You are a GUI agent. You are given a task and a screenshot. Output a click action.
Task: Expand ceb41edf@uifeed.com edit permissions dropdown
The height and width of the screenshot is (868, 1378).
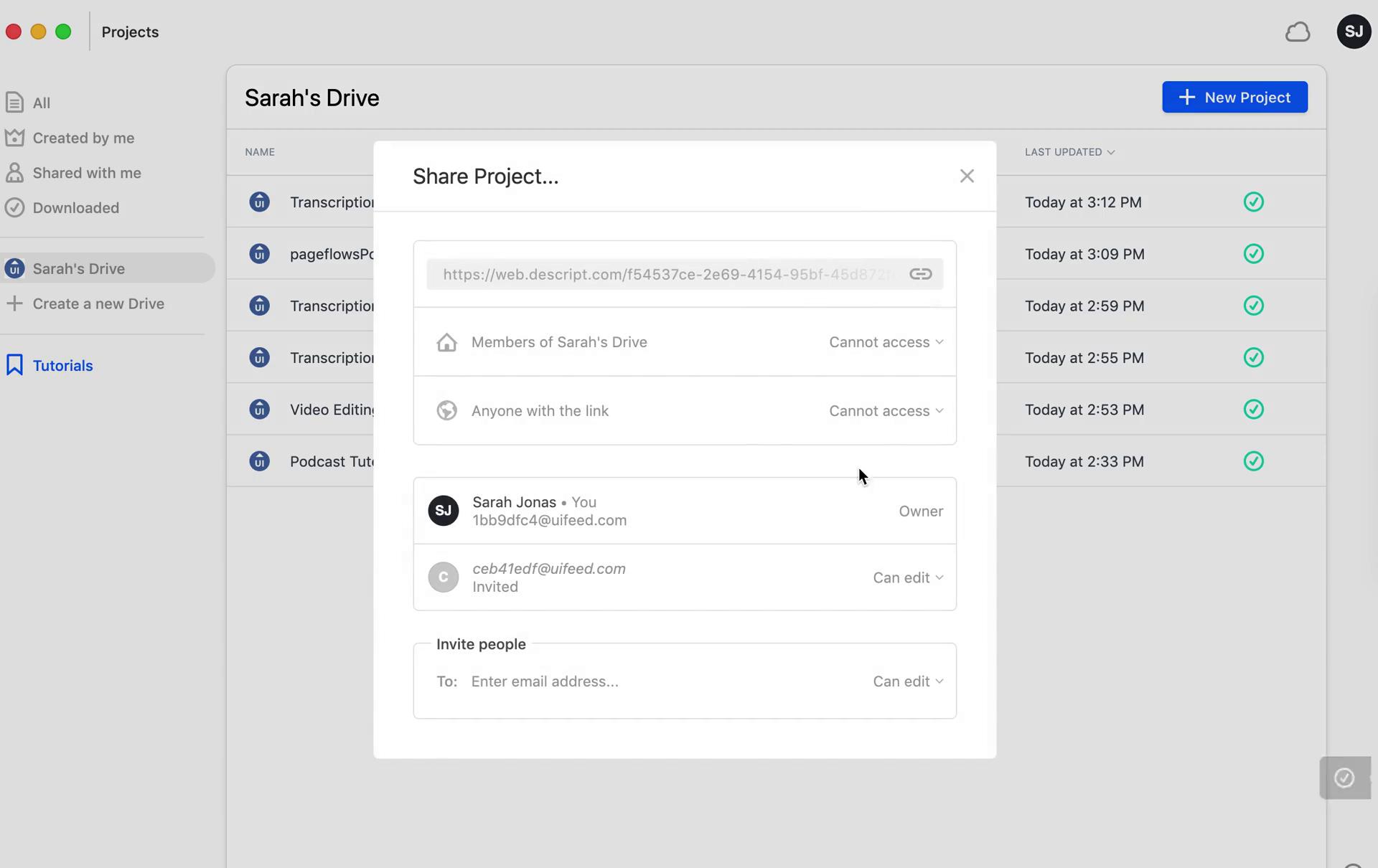click(x=907, y=576)
